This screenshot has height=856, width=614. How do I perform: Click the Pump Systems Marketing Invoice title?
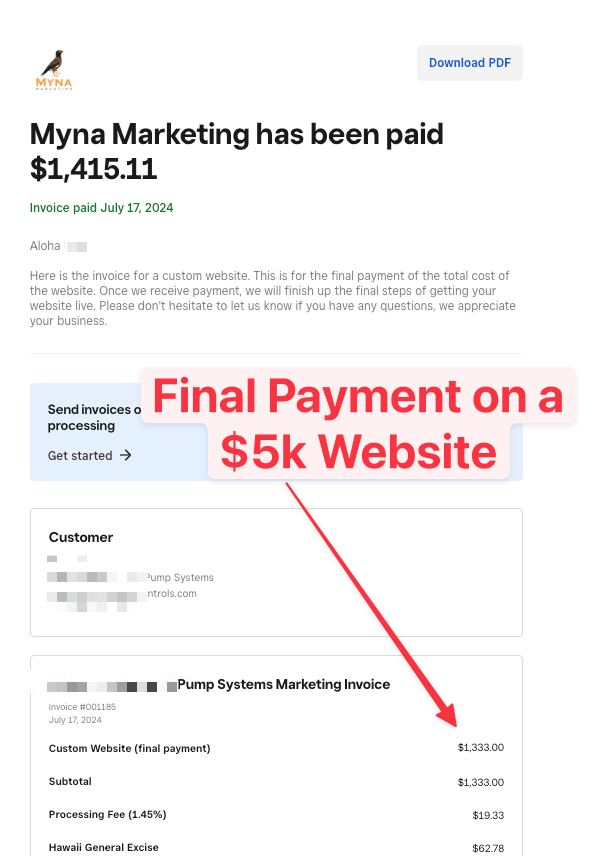click(283, 685)
